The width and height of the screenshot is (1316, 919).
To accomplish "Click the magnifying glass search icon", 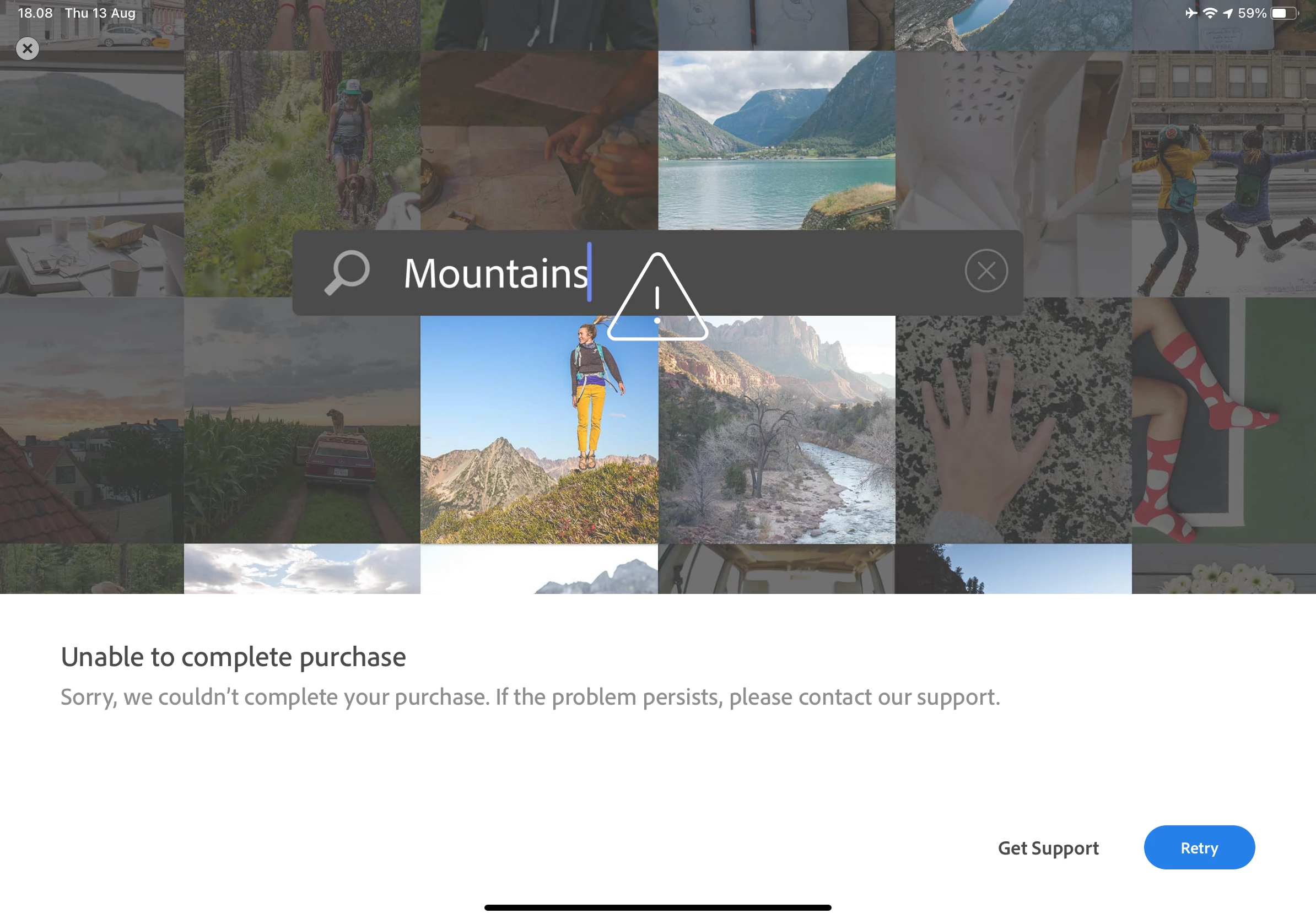I will [x=347, y=273].
